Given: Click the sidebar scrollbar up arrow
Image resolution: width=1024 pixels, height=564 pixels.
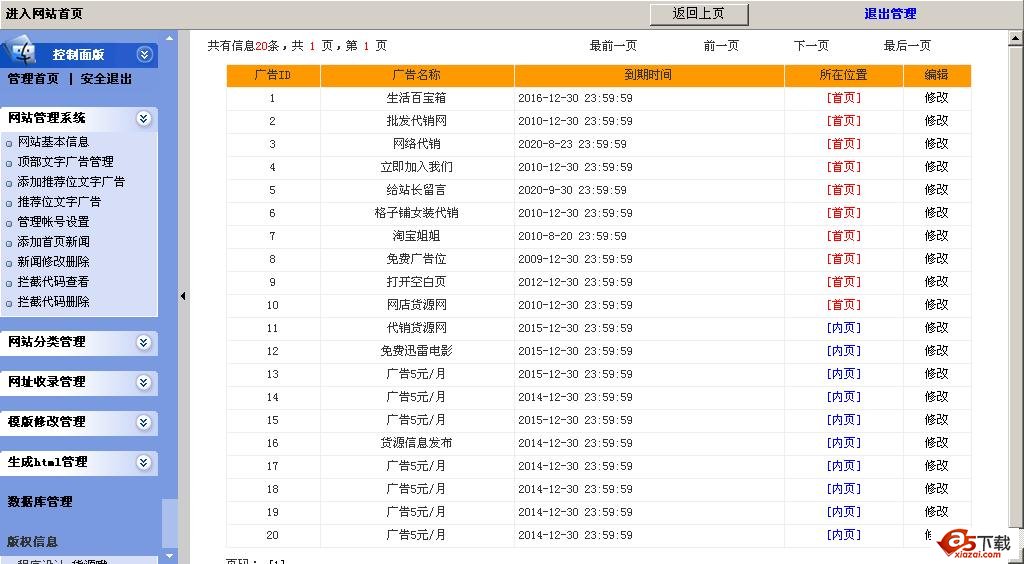Looking at the screenshot, I should (x=170, y=39).
